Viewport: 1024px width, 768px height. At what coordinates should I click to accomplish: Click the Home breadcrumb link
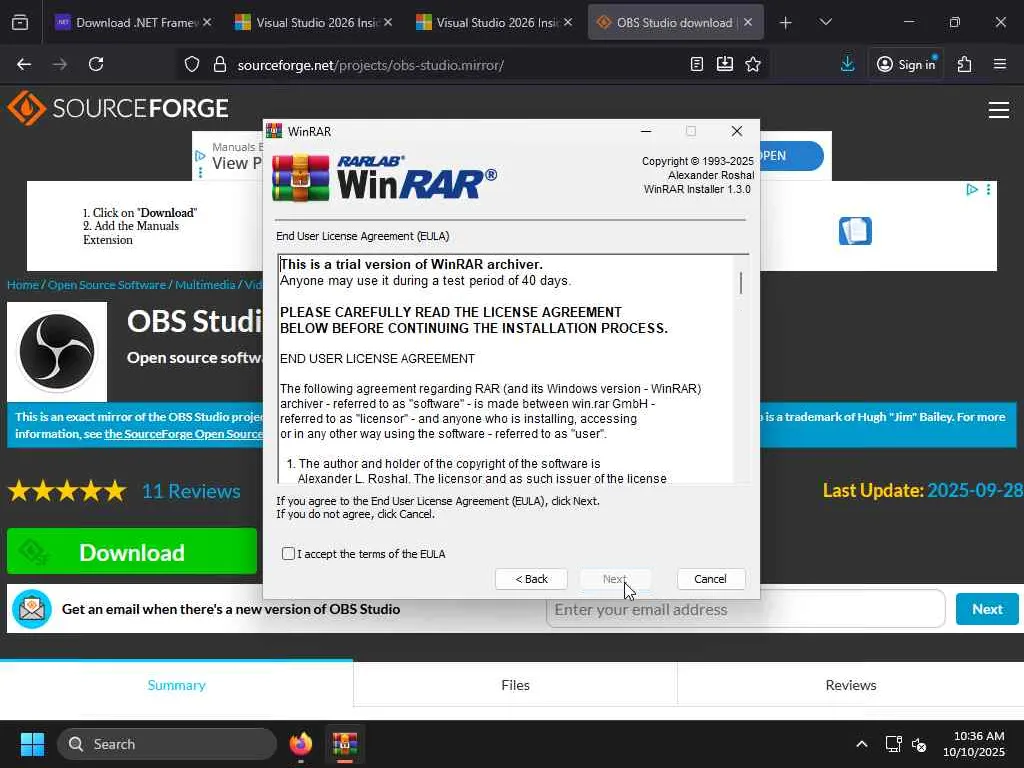tap(23, 285)
